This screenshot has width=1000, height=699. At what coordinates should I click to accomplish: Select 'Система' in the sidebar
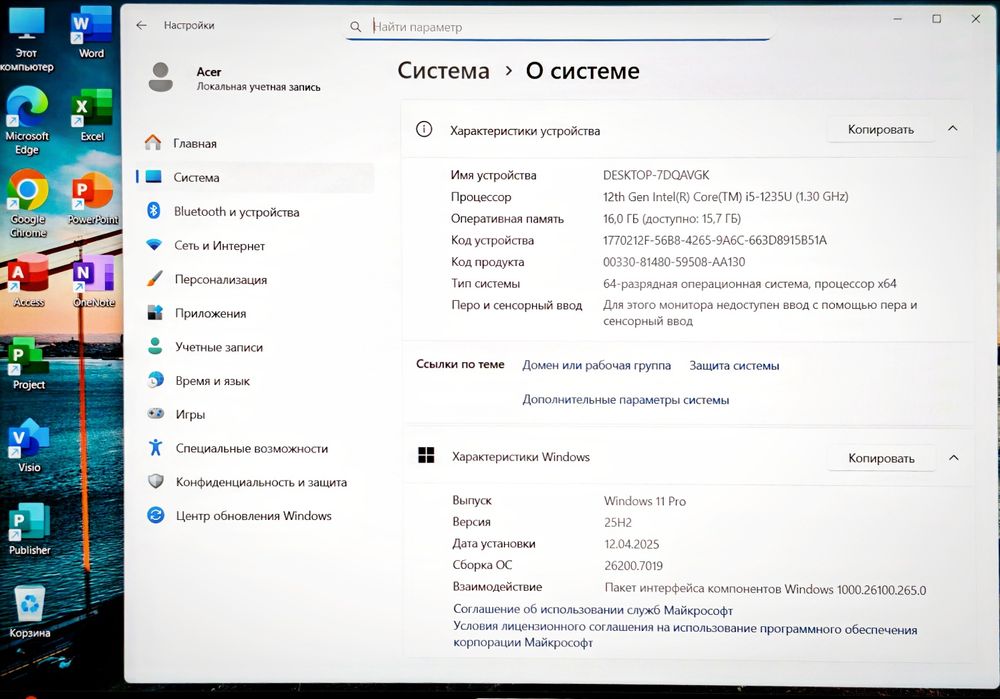pyautogui.click(x=255, y=177)
